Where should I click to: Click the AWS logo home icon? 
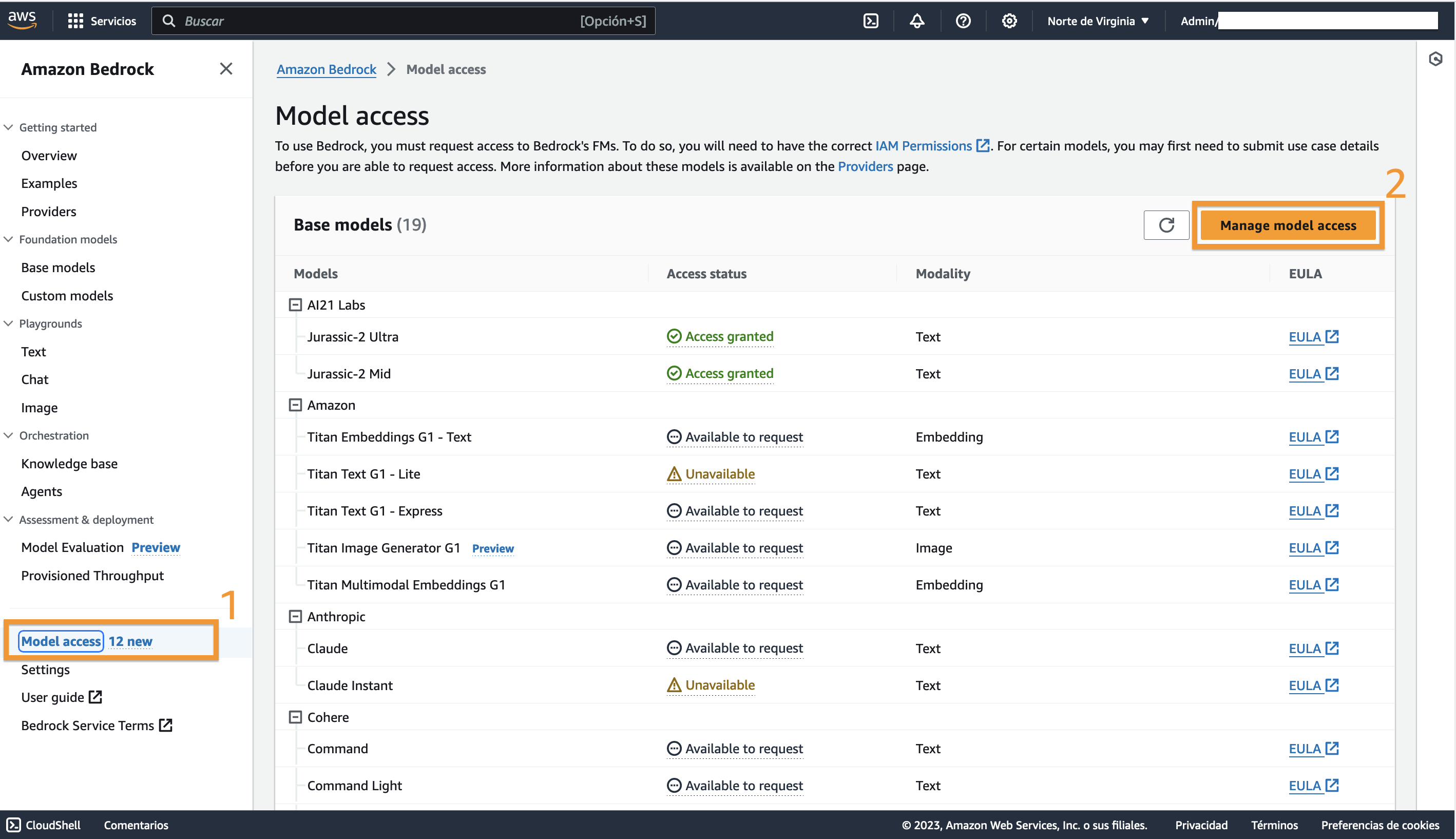tap(22, 20)
